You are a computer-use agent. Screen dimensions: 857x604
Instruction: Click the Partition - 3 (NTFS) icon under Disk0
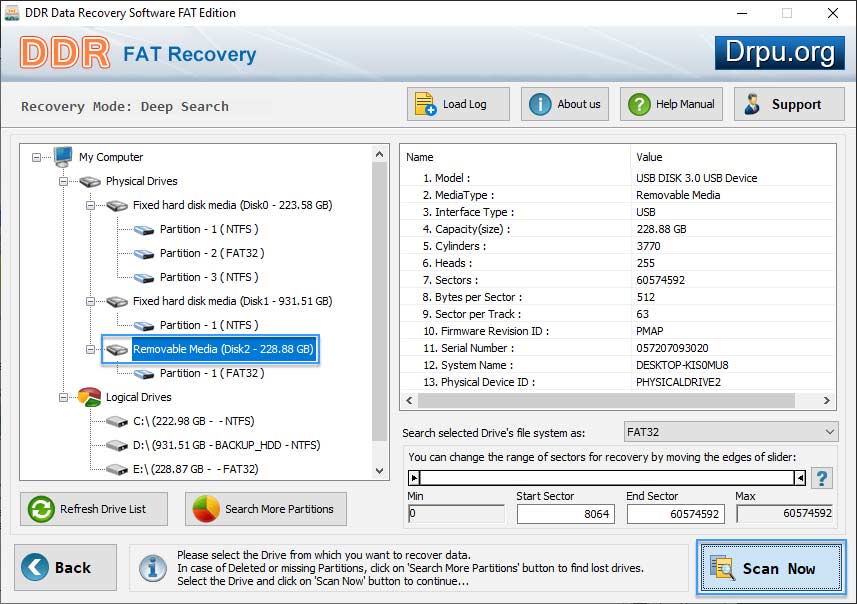click(x=144, y=278)
